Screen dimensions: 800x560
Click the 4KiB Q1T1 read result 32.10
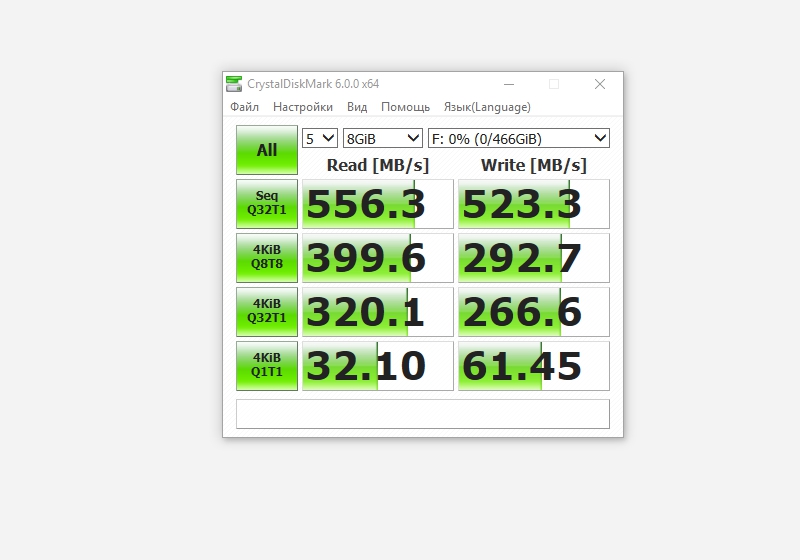[378, 366]
